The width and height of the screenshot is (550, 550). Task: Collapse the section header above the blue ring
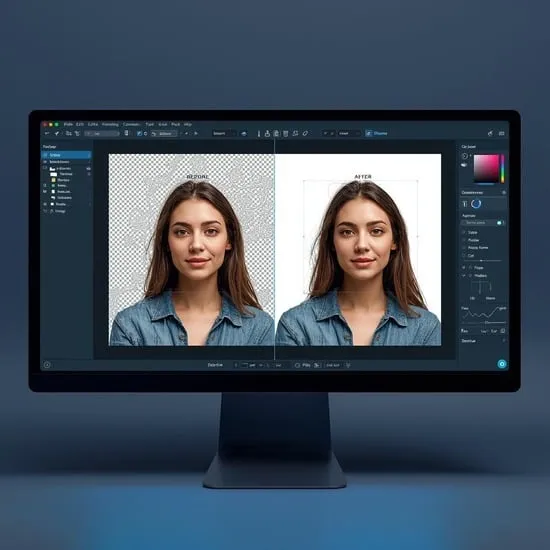tap(484, 193)
